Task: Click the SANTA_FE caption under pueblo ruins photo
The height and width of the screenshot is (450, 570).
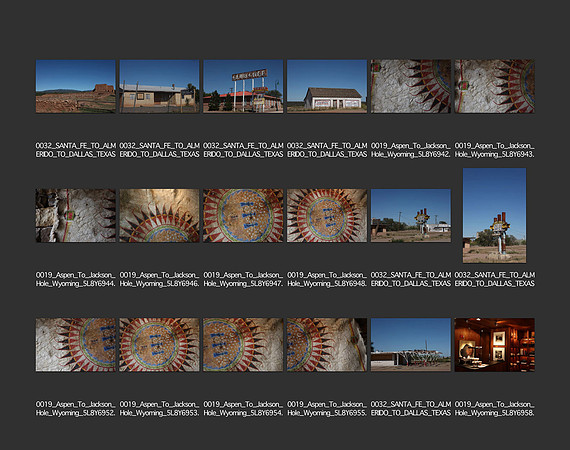Action: point(76,150)
